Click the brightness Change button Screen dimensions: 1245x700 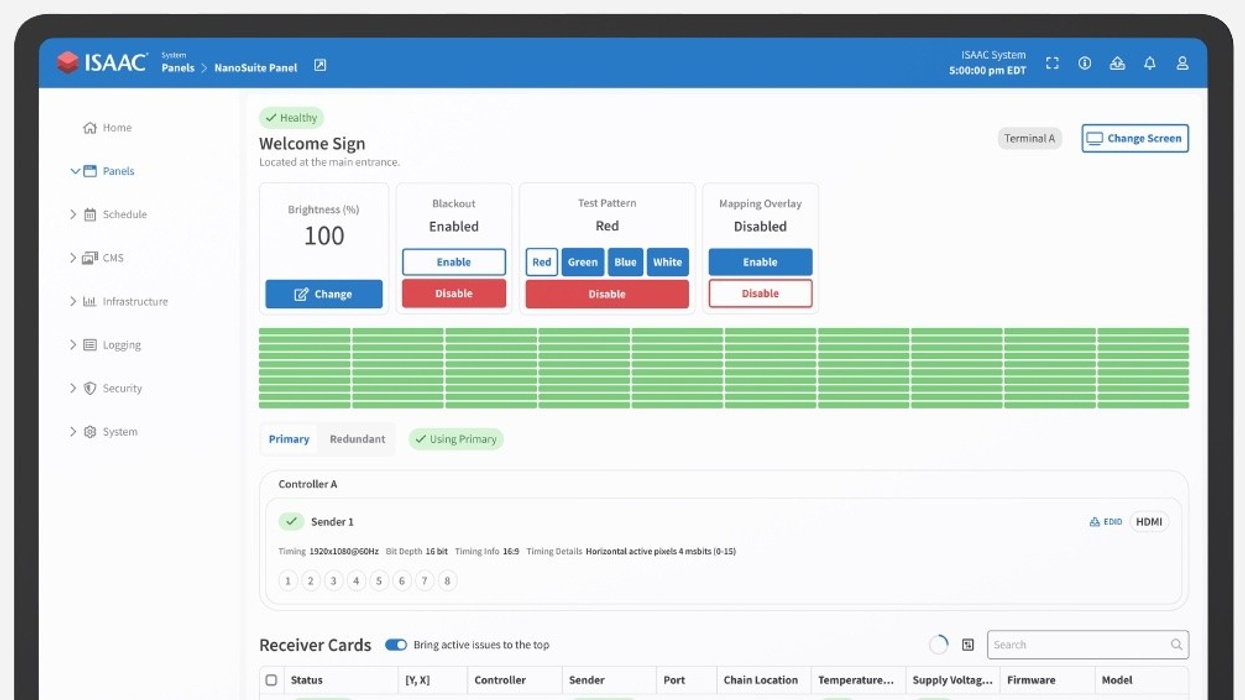coord(323,294)
